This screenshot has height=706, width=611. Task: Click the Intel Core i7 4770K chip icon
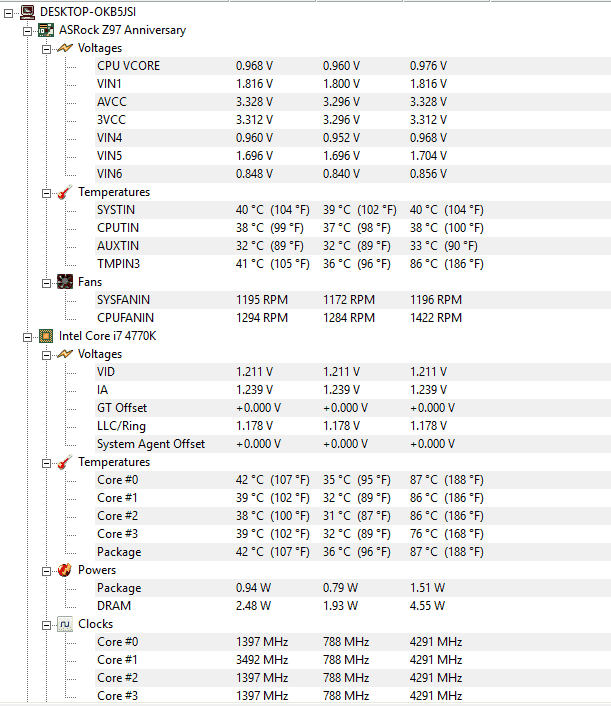pos(46,336)
